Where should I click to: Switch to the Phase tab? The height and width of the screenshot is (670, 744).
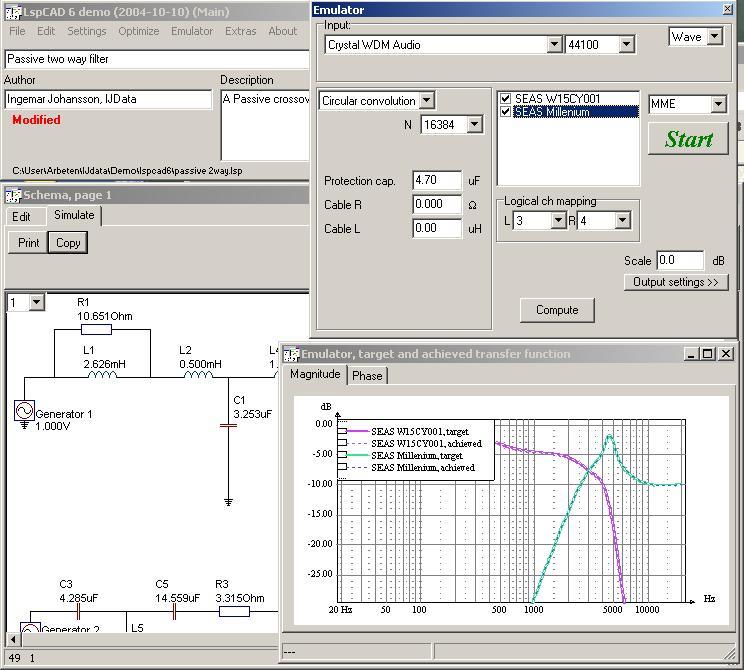(367, 376)
